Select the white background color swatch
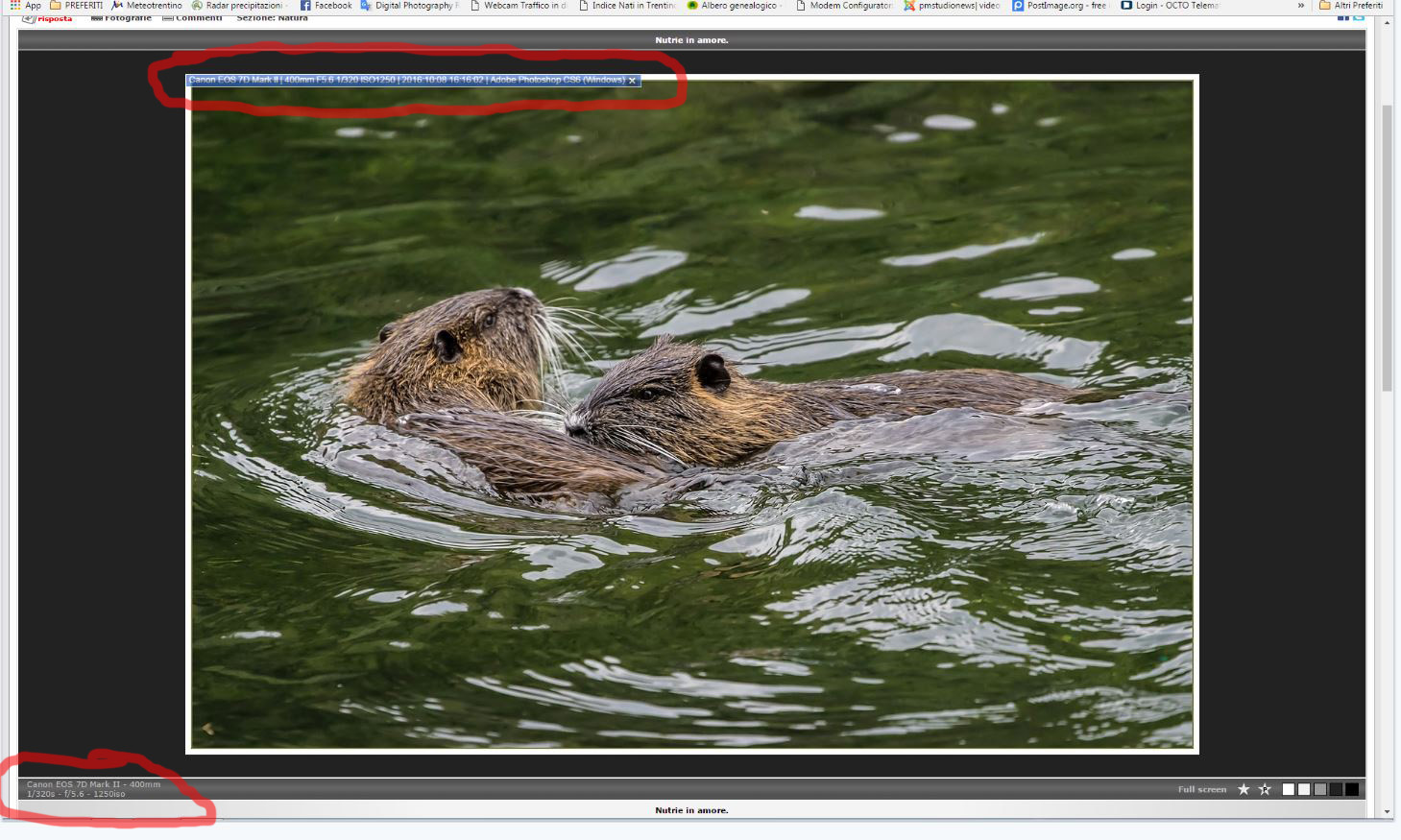Viewport: 1401px width, 840px height. (1289, 789)
